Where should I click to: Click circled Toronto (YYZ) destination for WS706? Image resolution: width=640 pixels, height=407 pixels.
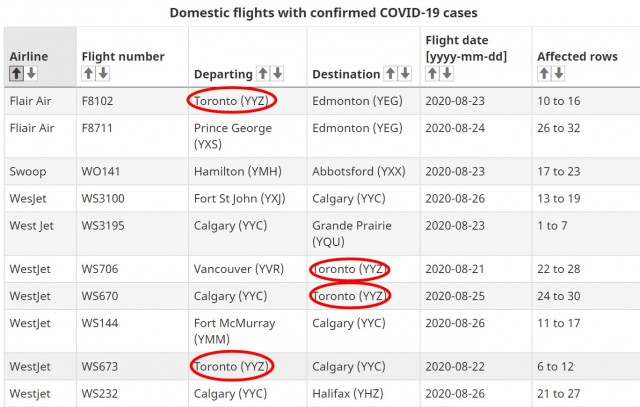tap(349, 269)
